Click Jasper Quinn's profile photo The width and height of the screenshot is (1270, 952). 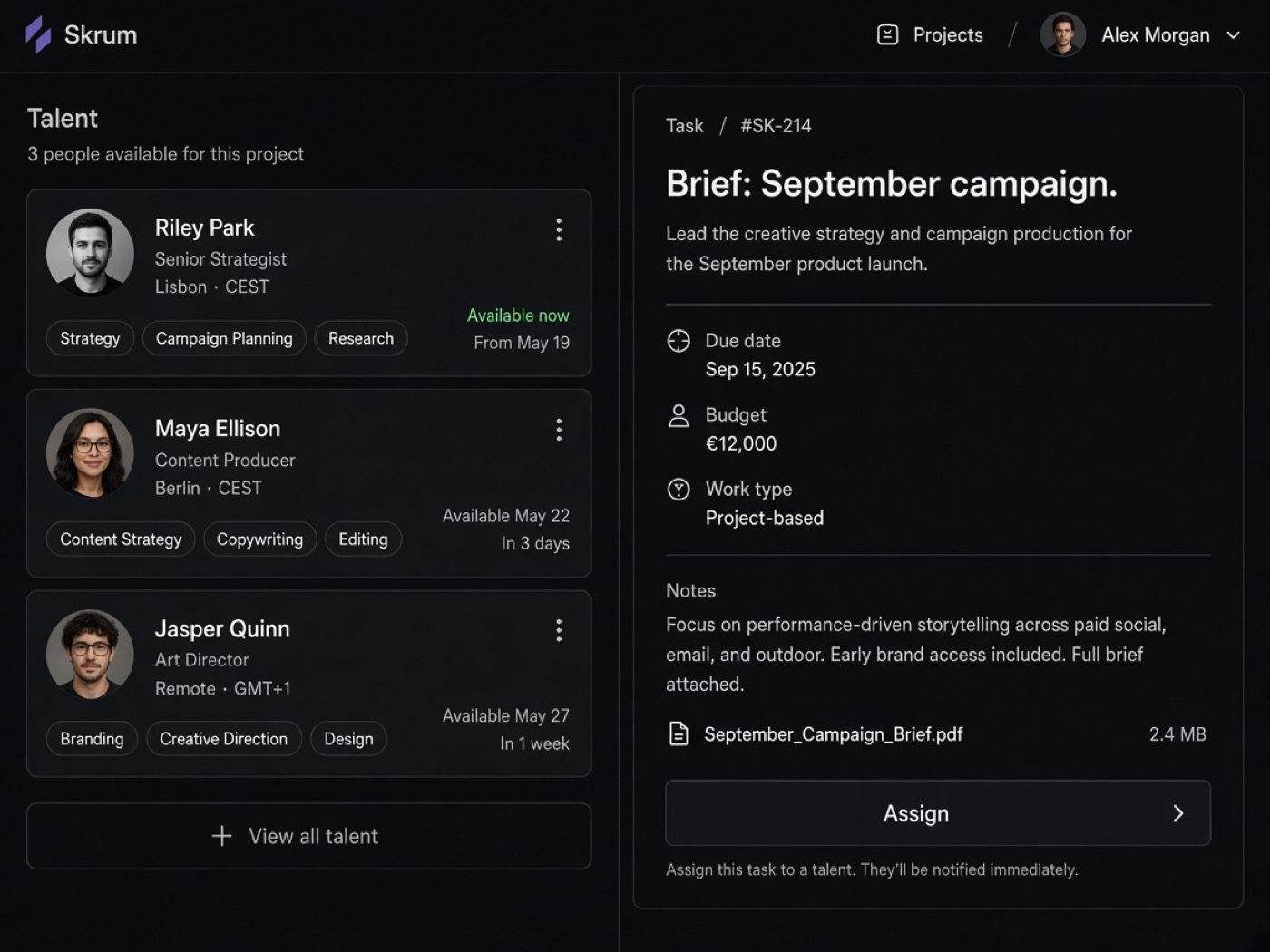(90, 654)
